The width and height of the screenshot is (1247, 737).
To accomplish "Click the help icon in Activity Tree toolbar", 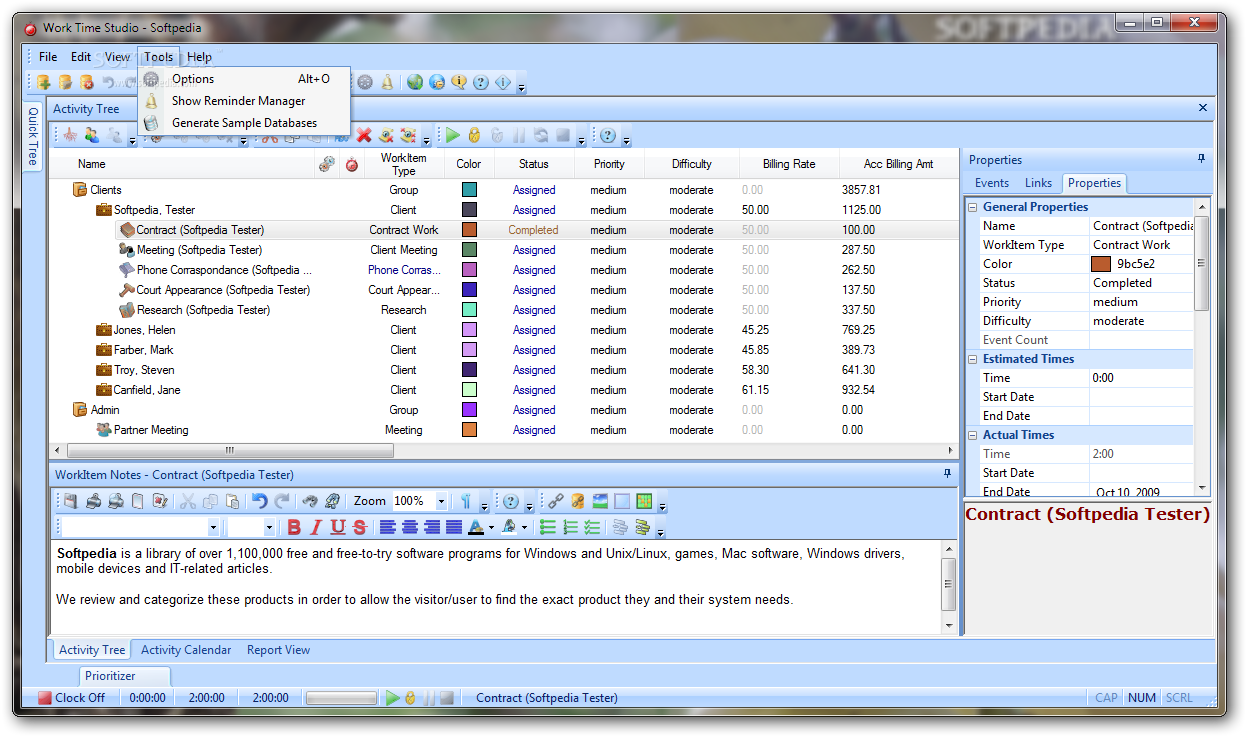I will [x=607, y=135].
